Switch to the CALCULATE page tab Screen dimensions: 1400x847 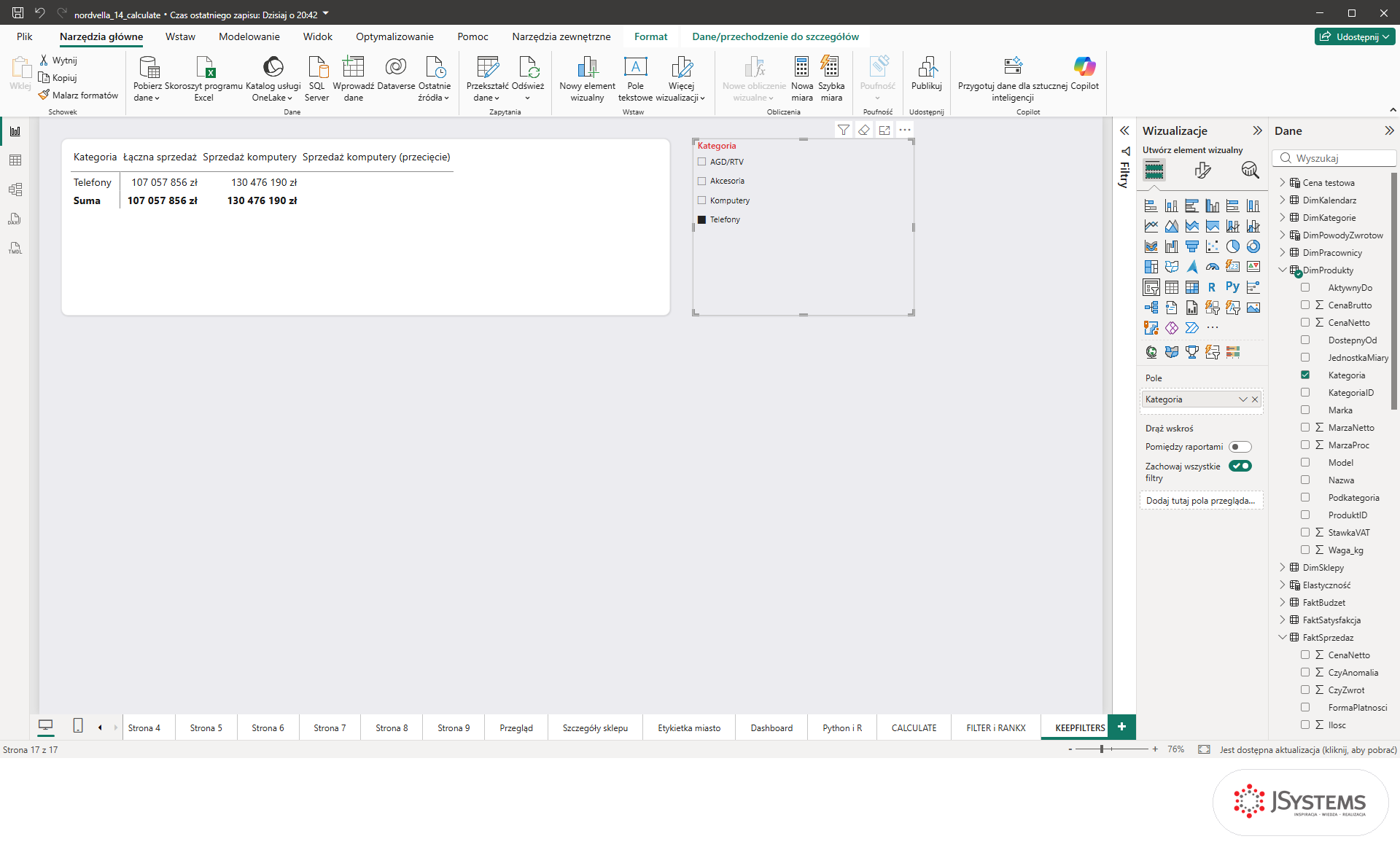tap(914, 727)
